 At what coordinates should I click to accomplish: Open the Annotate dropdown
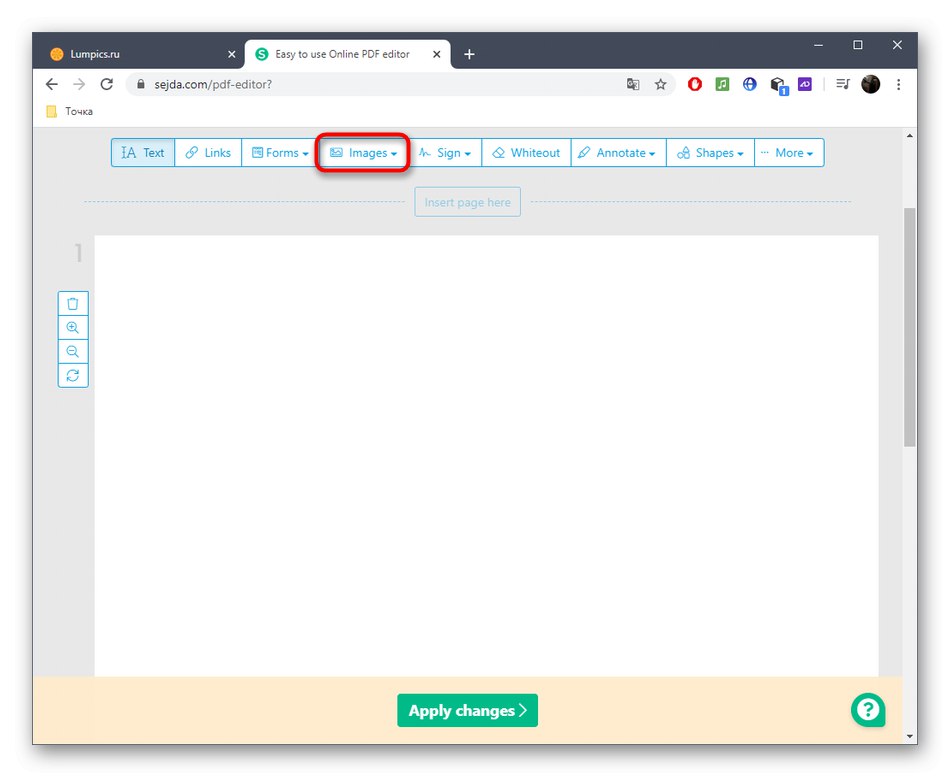(x=617, y=152)
